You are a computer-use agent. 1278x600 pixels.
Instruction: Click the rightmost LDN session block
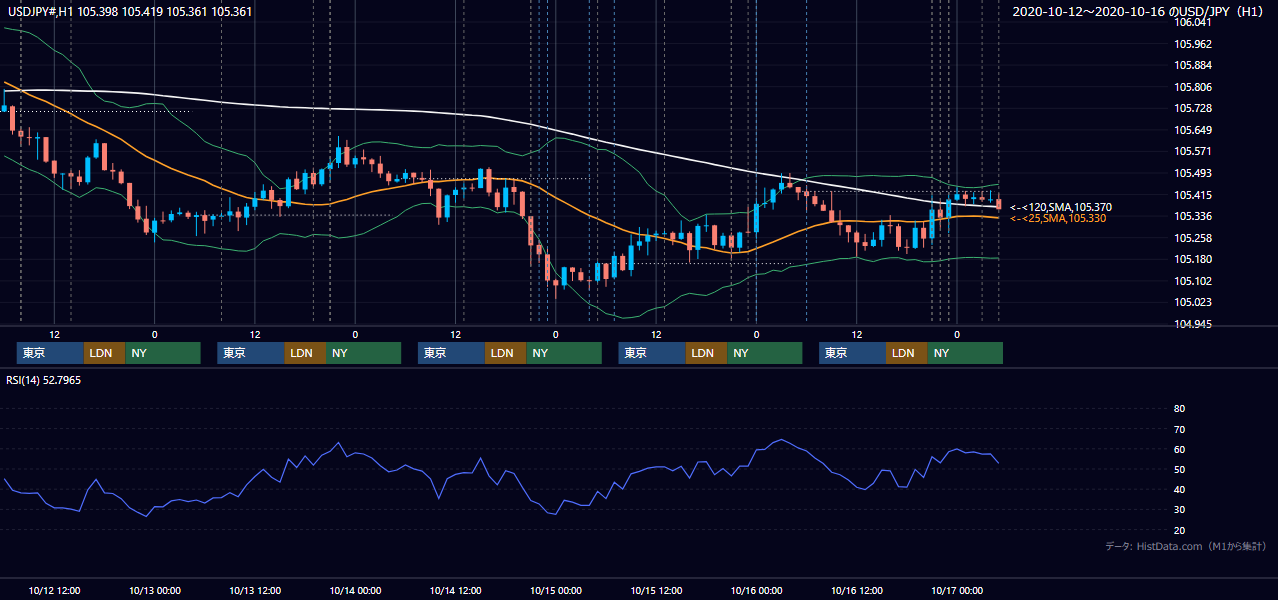click(x=906, y=353)
